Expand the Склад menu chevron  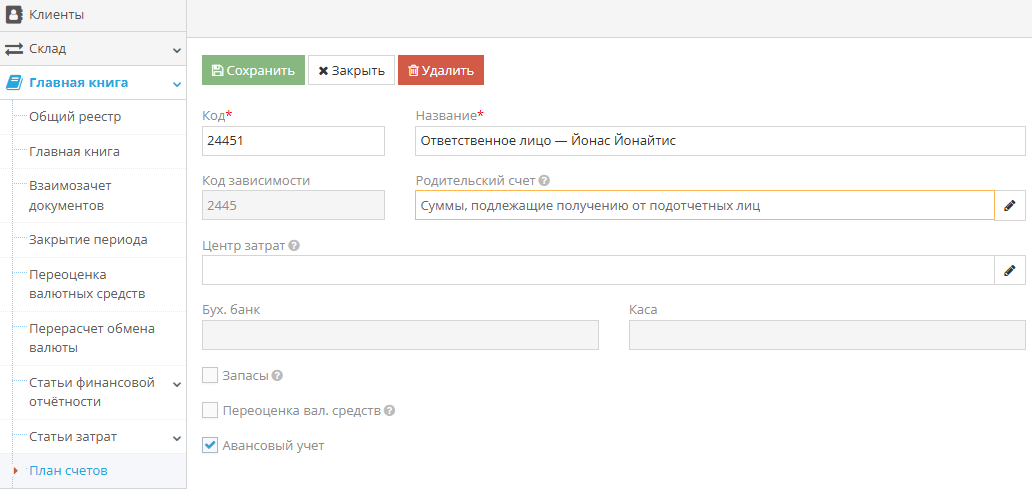click(176, 49)
